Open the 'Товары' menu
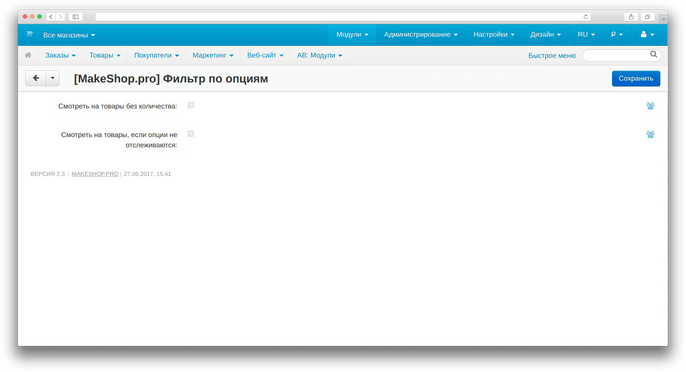686x372 pixels. pos(105,55)
